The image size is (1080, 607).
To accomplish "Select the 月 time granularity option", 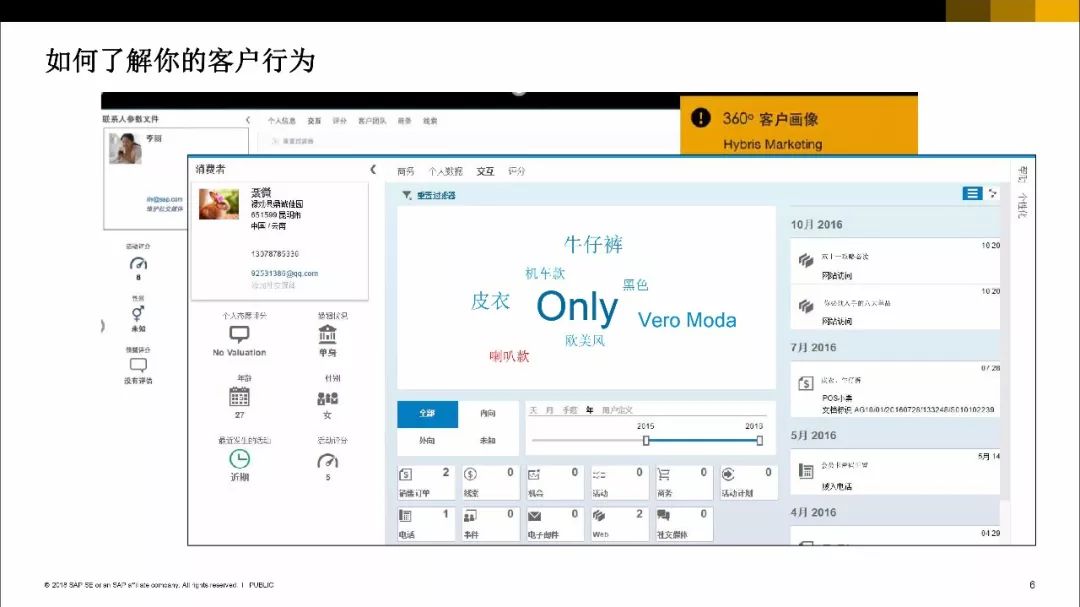I will [550, 410].
